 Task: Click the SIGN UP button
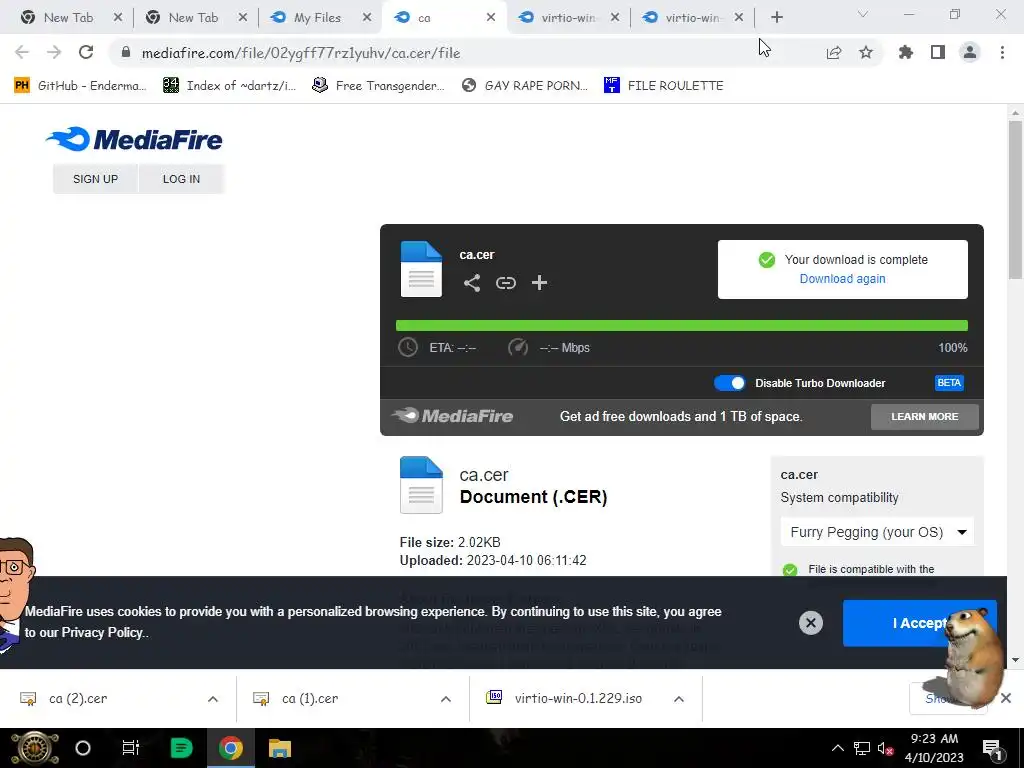point(95,179)
